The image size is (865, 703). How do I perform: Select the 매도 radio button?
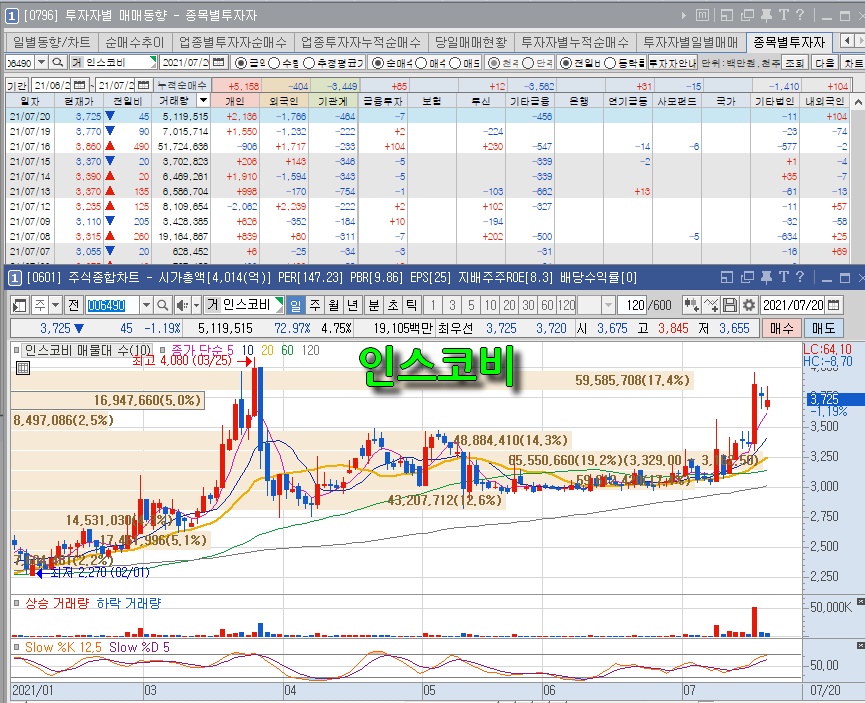pyautogui.click(x=455, y=63)
